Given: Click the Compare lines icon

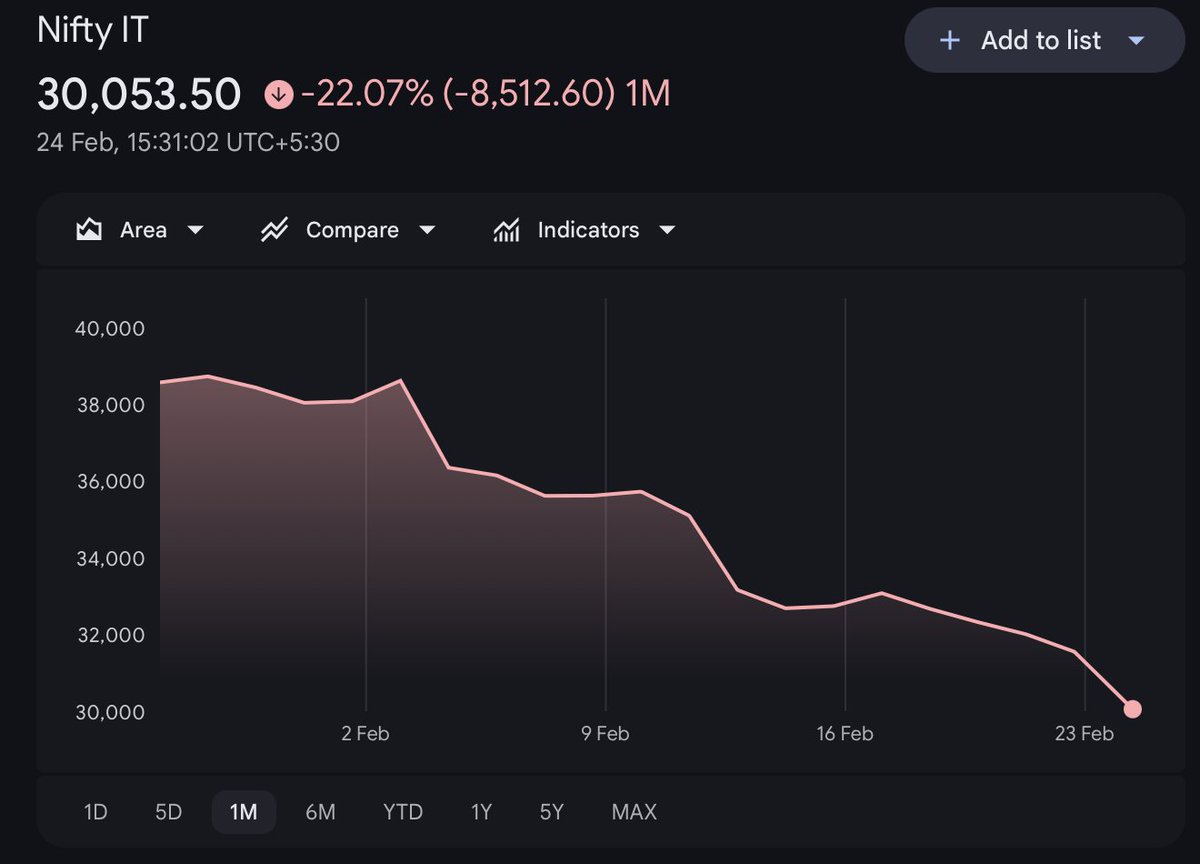Looking at the screenshot, I should 274,230.
